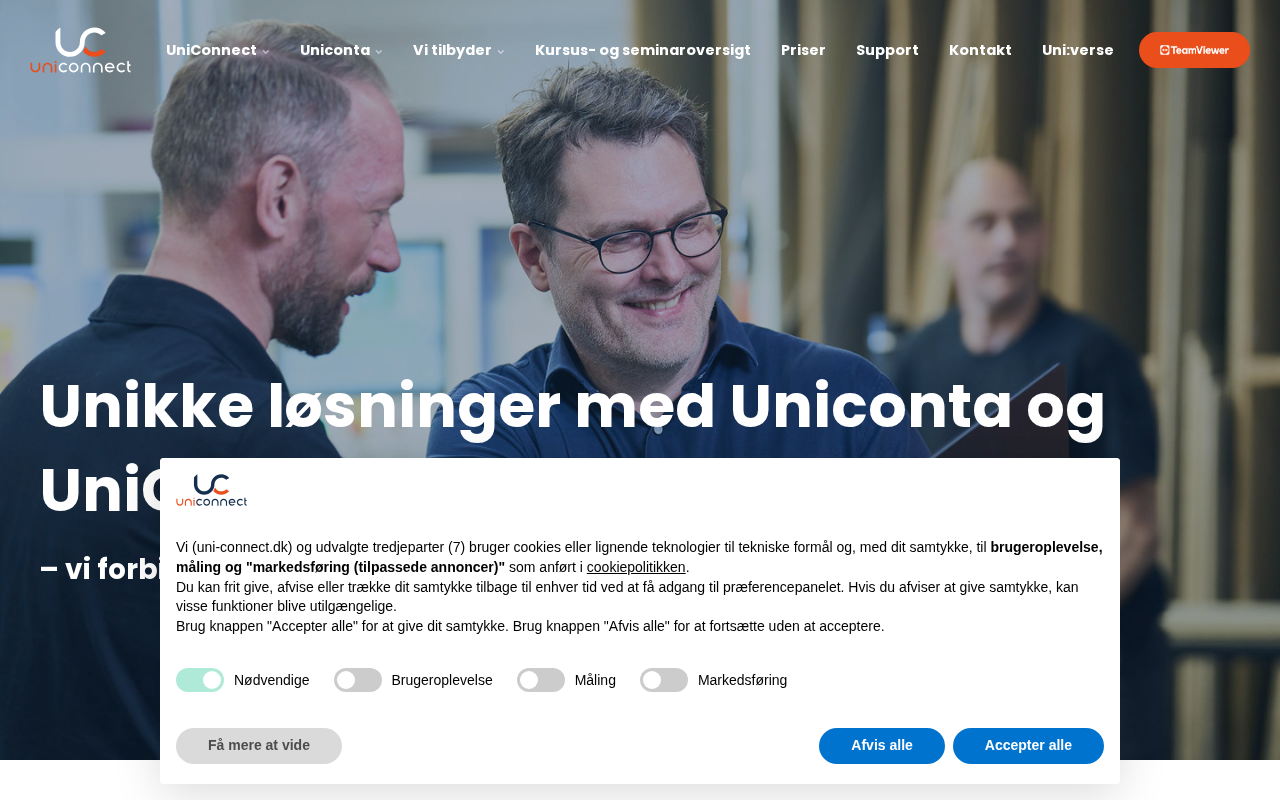Expand the UniConnect menu dropdown

point(217,50)
